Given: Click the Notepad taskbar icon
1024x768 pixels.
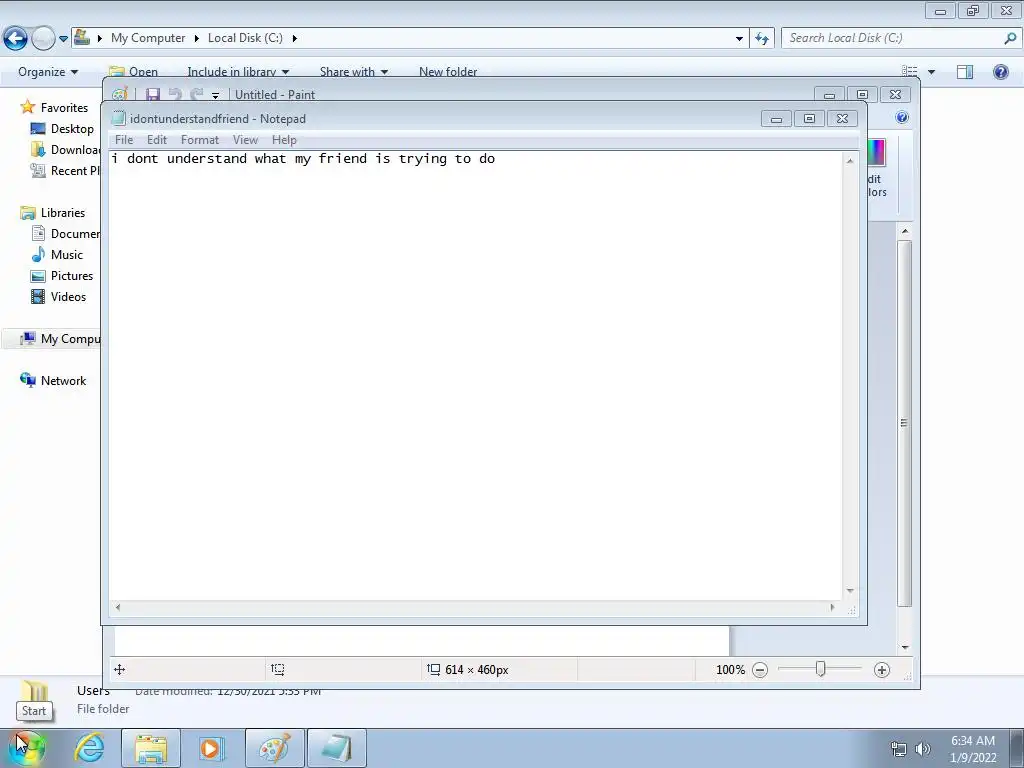Looking at the screenshot, I should 336,748.
